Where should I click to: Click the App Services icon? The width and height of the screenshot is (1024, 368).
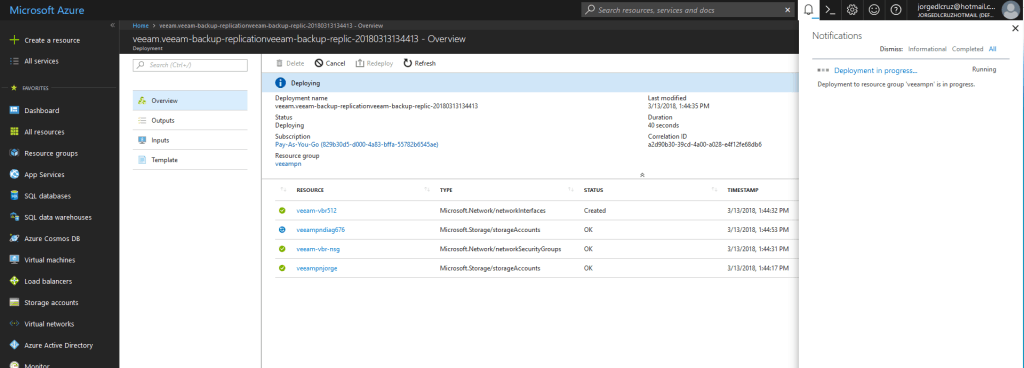[14, 174]
